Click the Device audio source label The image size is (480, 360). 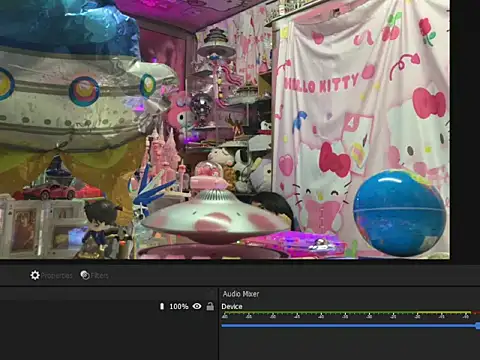click(x=232, y=306)
